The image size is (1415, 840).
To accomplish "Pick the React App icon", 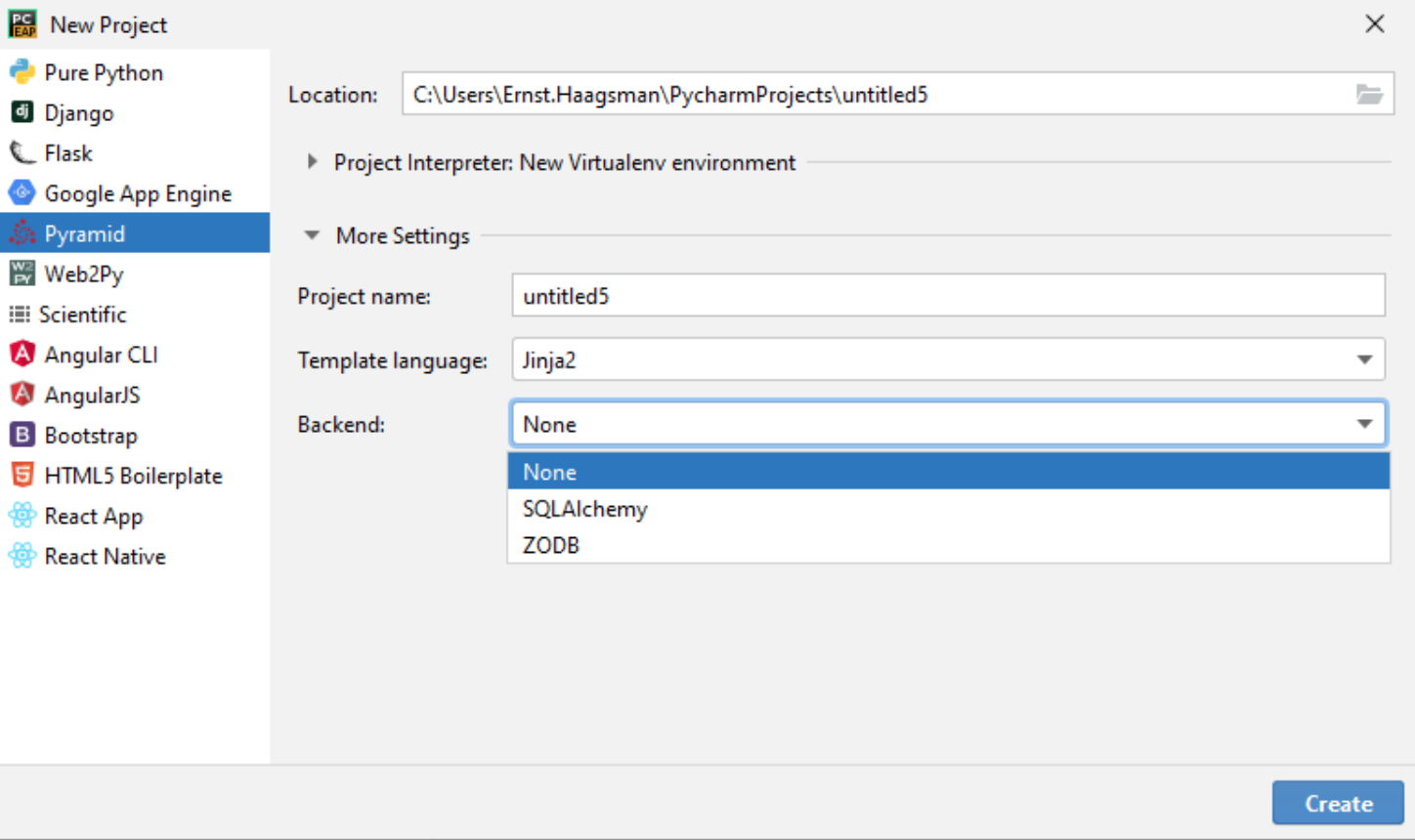I will tap(21, 516).
